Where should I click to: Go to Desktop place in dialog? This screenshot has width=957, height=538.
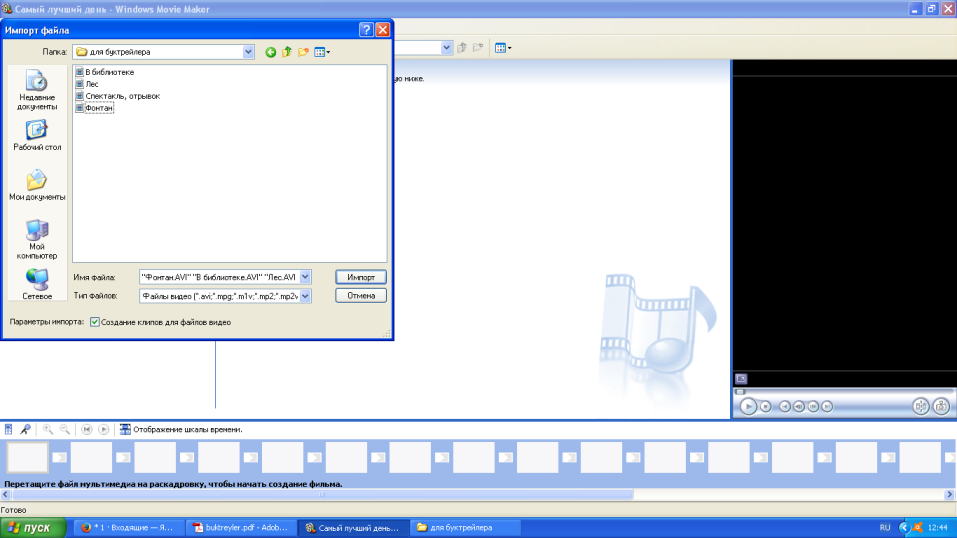pos(37,136)
